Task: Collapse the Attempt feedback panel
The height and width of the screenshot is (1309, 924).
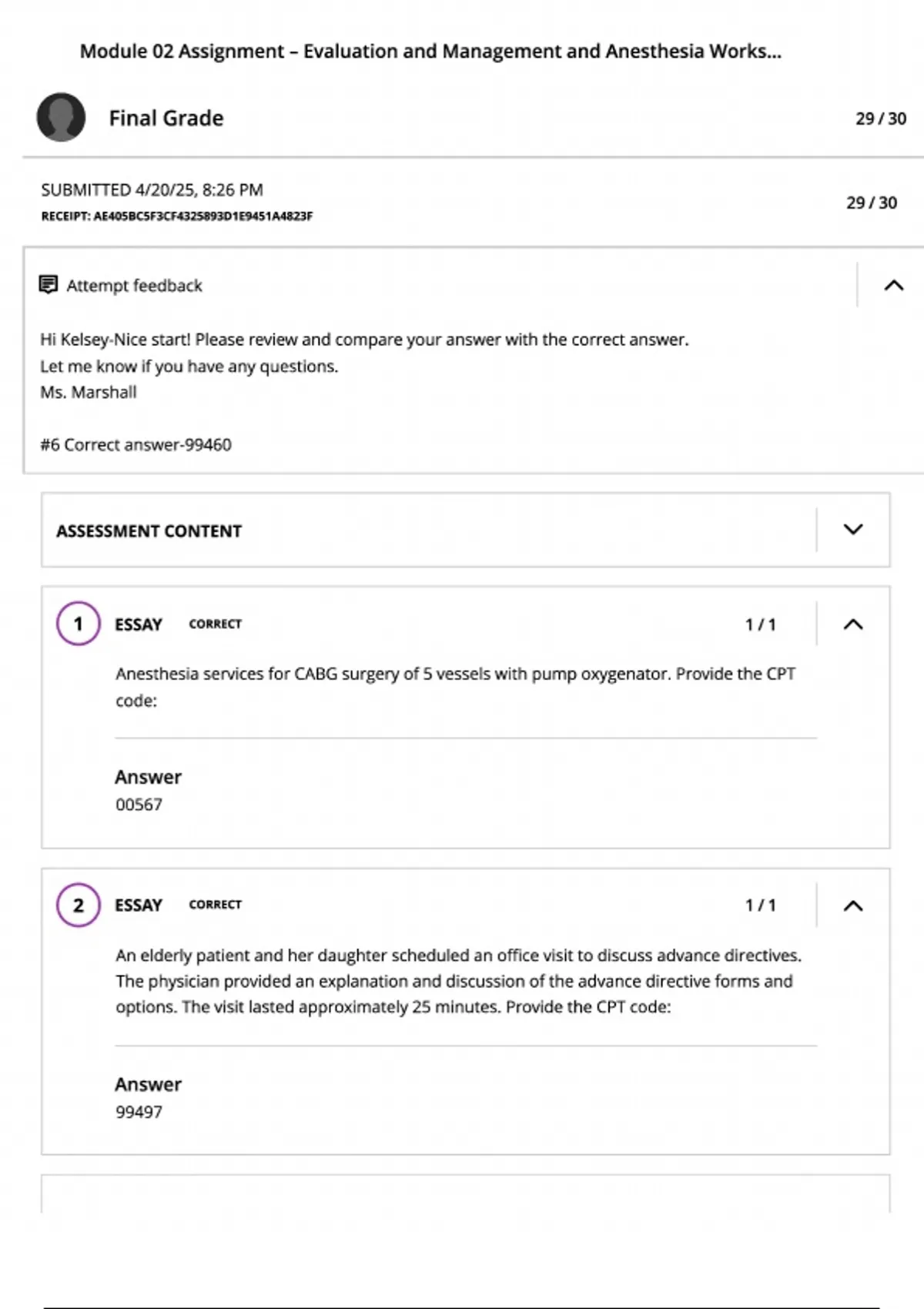Action: pos(893,286)
